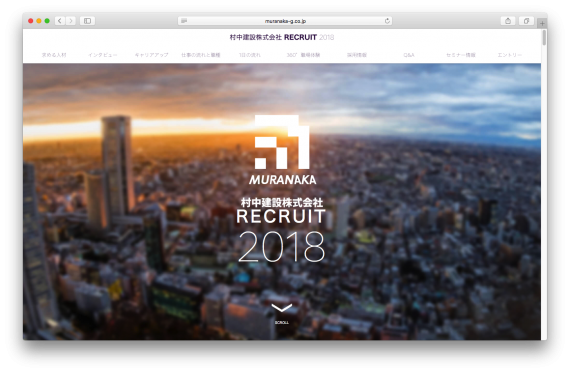
Task: Open the キャリアアップ menu item
Action: [152, 55]
